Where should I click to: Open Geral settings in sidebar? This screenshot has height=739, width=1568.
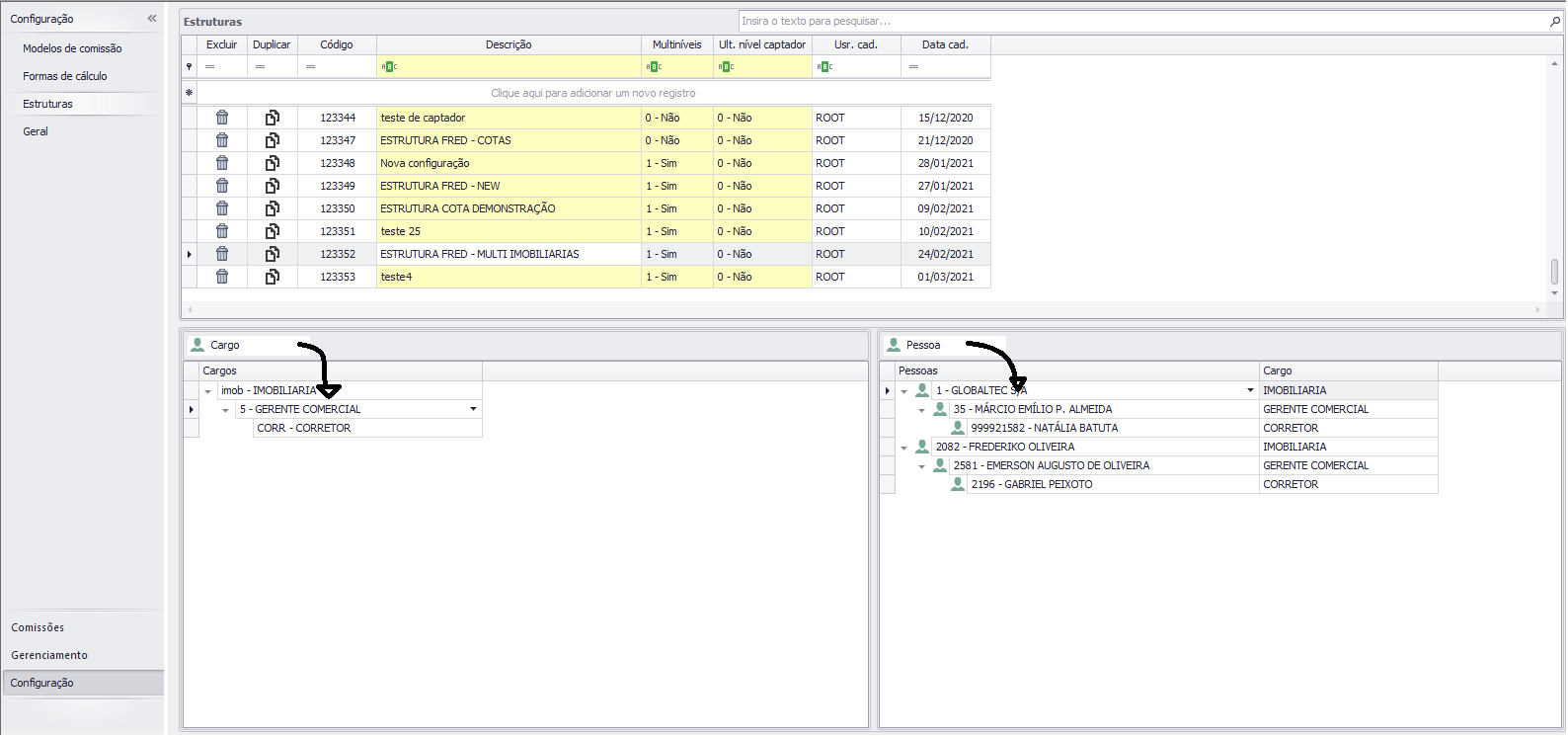click(36, 131)
